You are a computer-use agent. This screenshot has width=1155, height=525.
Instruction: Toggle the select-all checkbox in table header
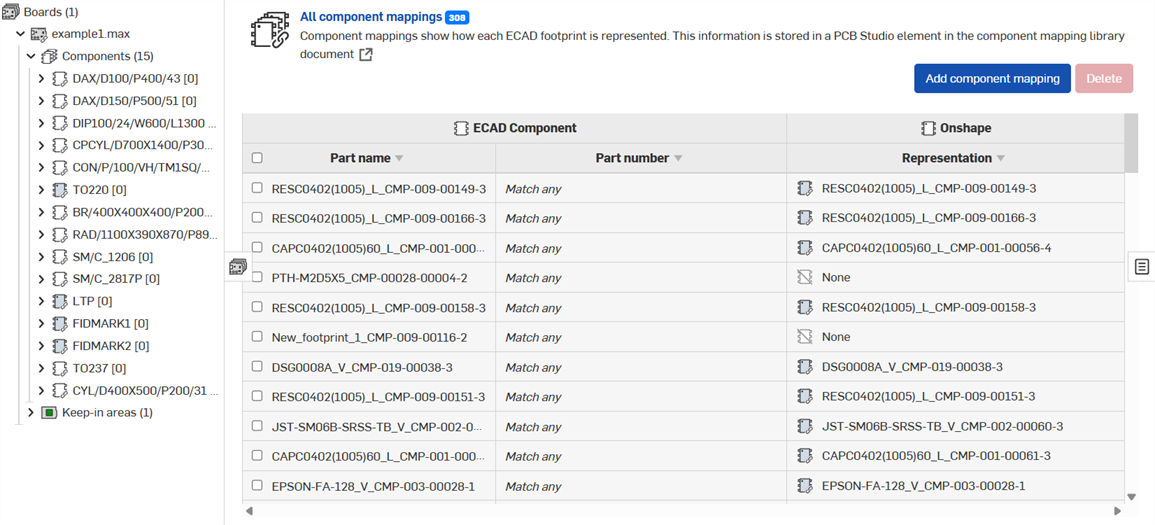257,158
